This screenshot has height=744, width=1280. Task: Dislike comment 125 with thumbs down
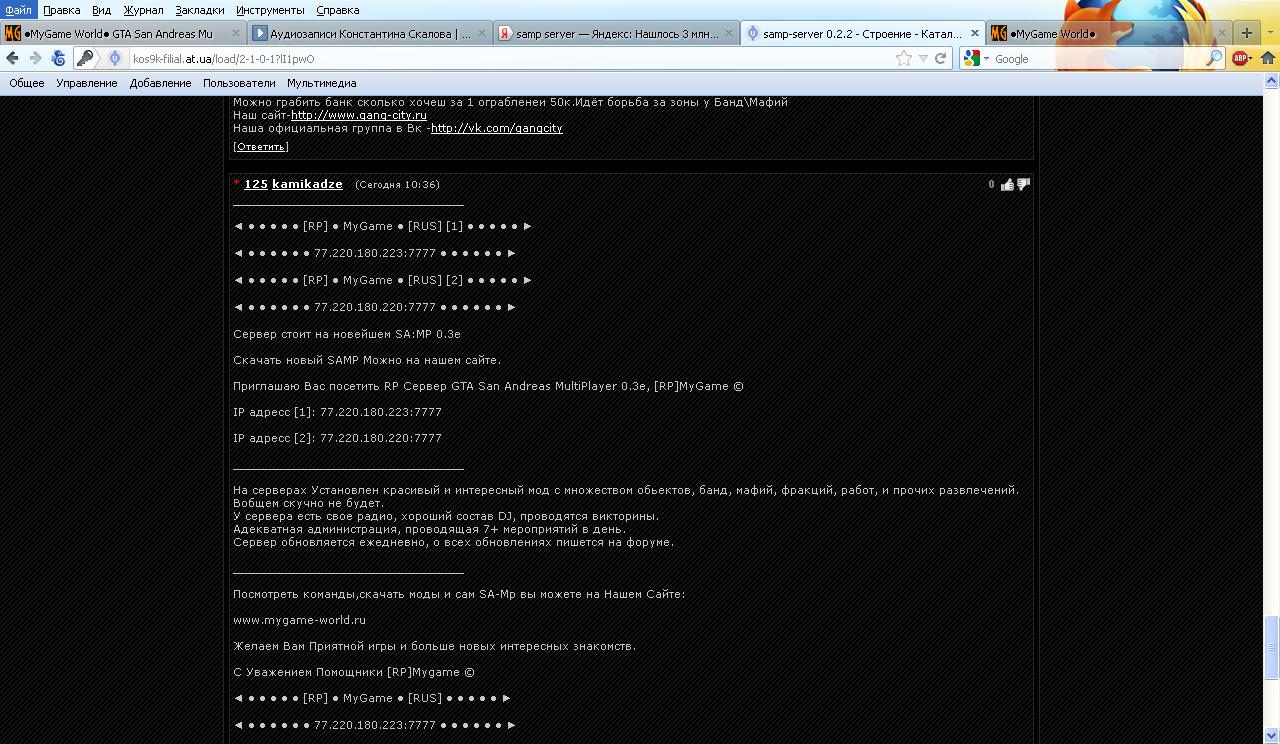[1022, 184]
